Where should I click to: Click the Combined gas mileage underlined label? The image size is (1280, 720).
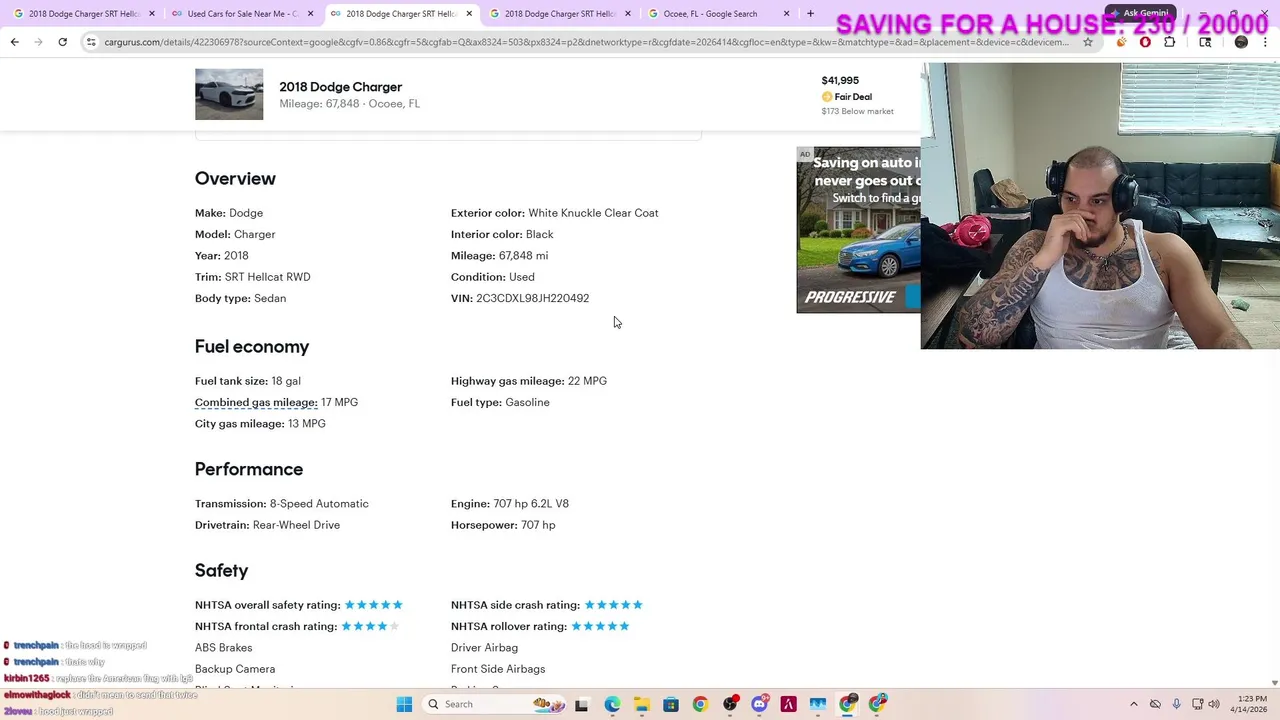256,402
